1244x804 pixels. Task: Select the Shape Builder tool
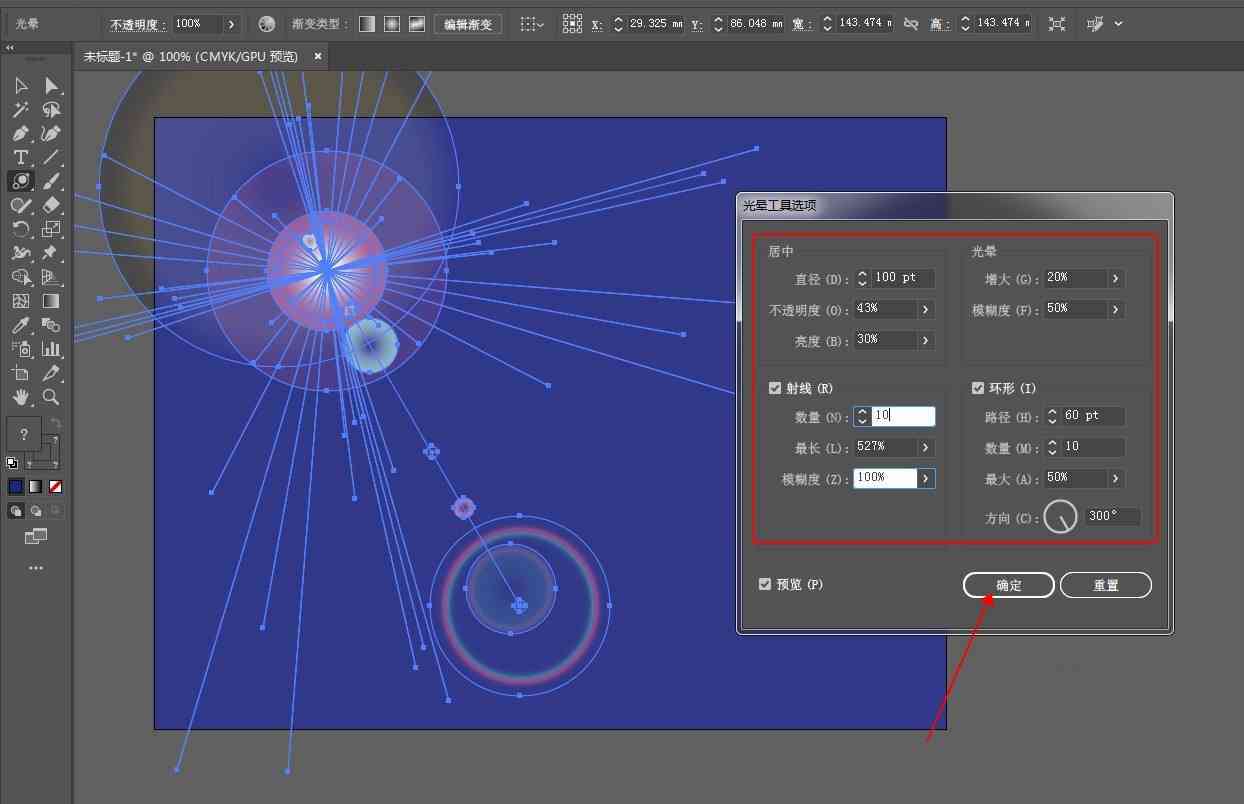(20, 278)
